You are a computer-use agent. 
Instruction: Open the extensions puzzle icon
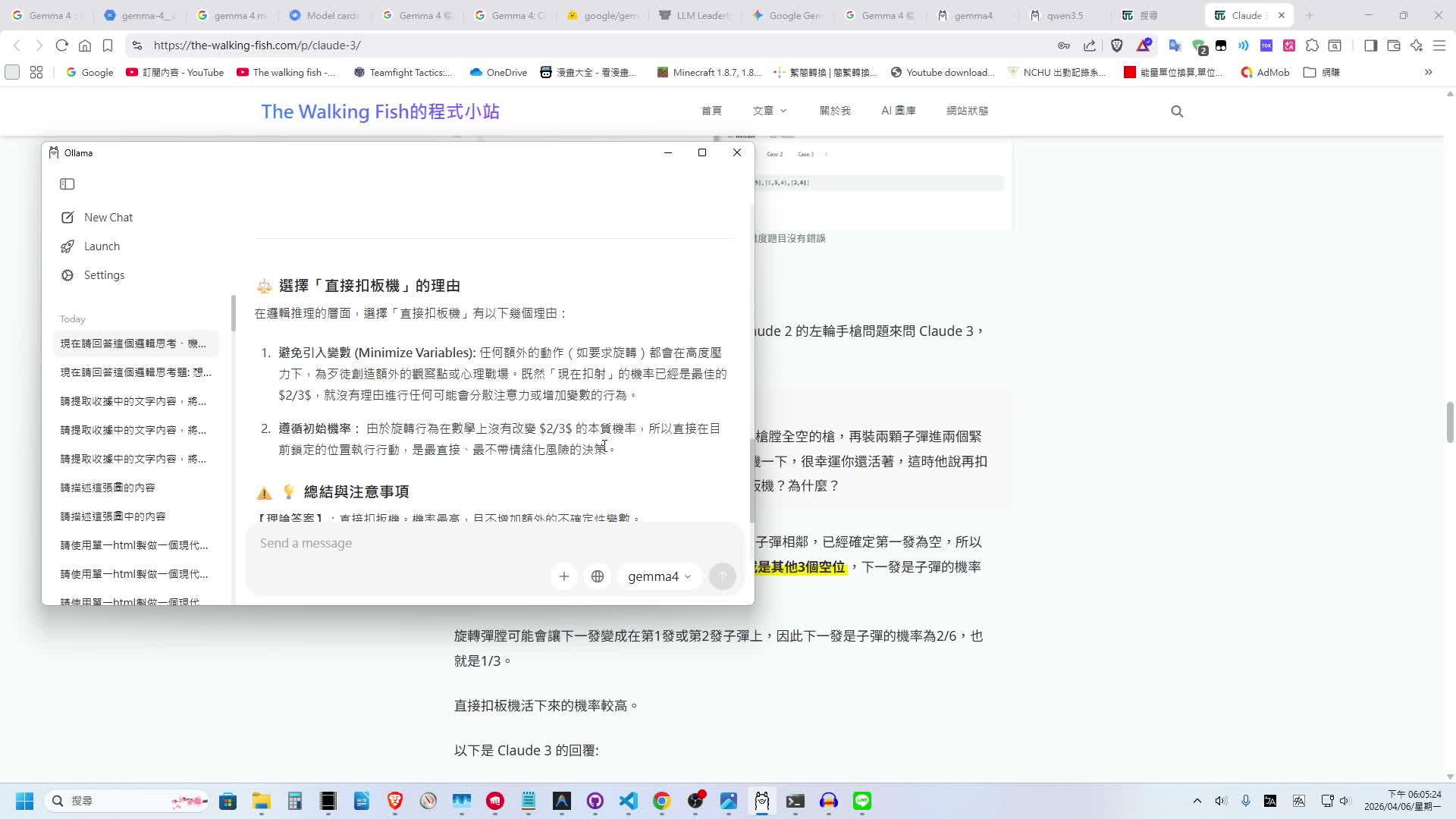click(1313, 45)
